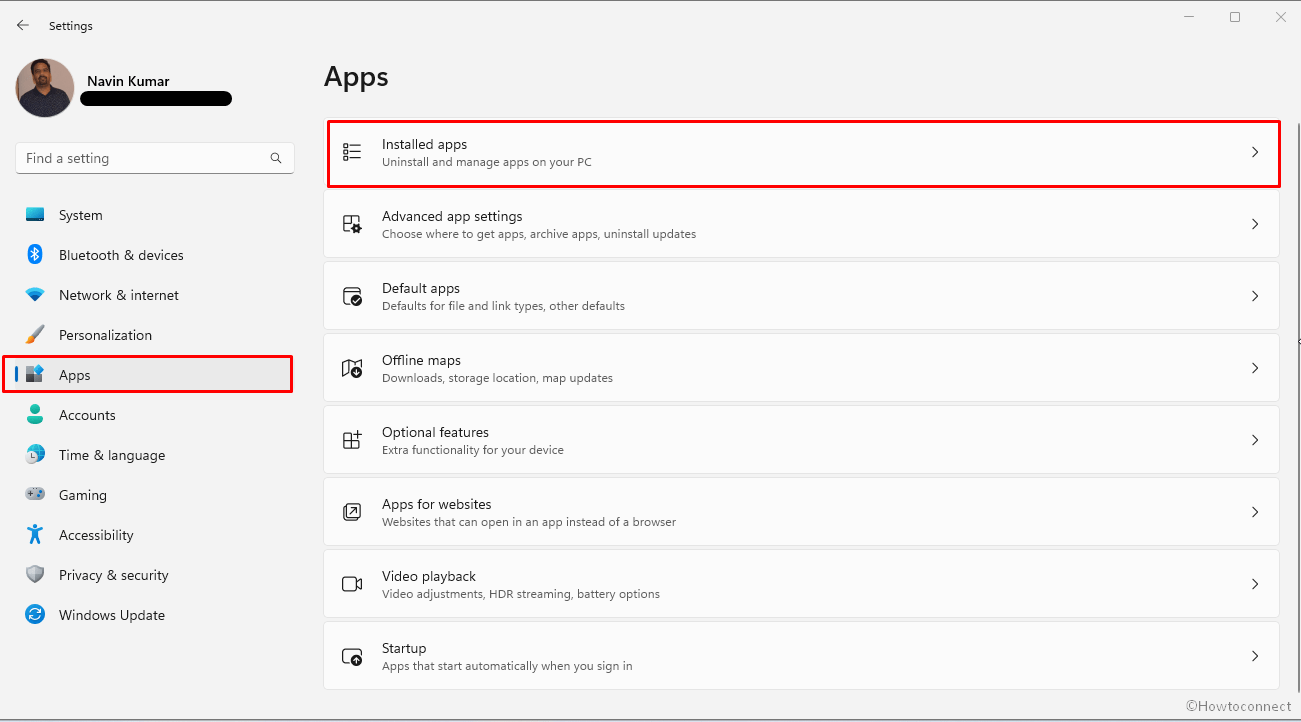The image size is (1301, 722).
Task: Click the Startup chevron arrow
Action: point(1255,656)
